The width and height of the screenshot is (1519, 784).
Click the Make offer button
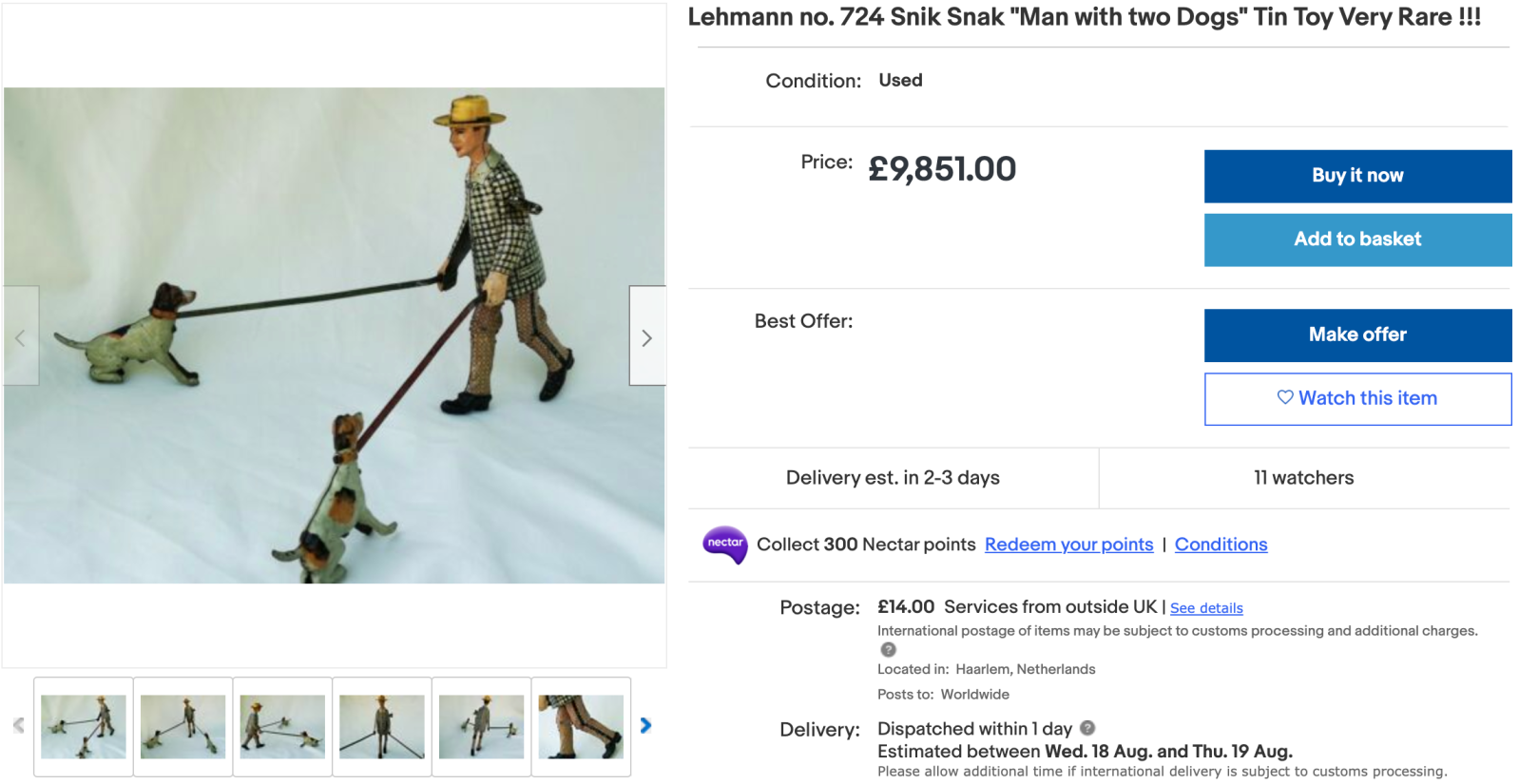tap(1356, 335)
